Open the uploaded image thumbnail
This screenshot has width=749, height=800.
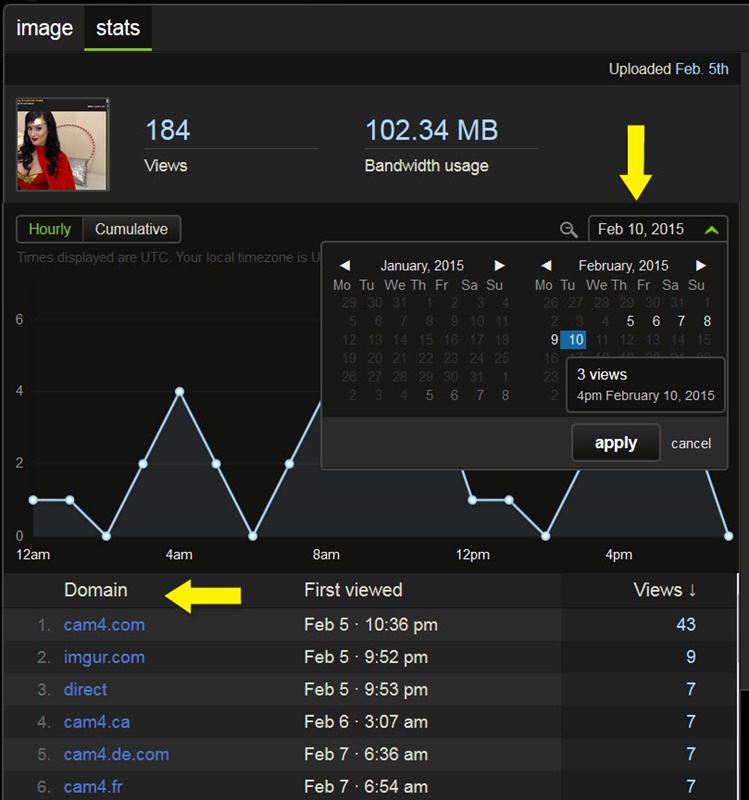[63, 144]
